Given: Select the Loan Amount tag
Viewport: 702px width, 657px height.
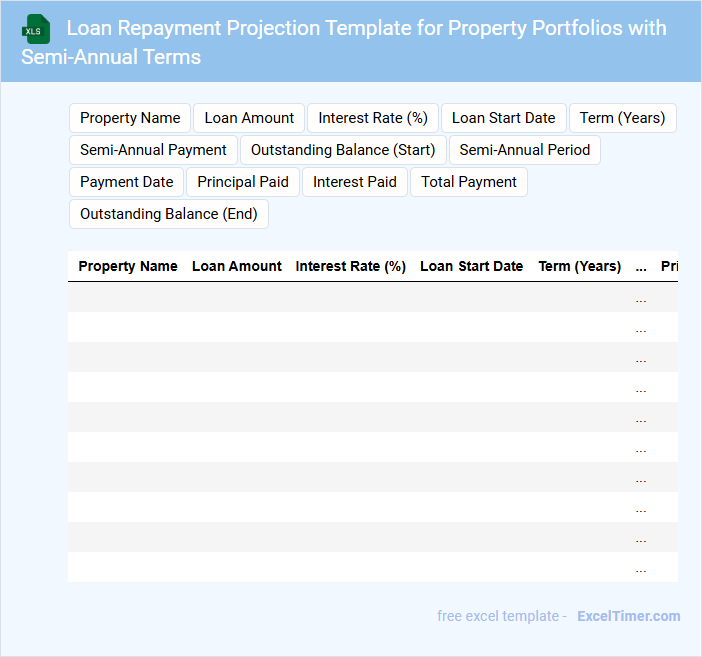Looking at the screenshot, I should 249,118.
